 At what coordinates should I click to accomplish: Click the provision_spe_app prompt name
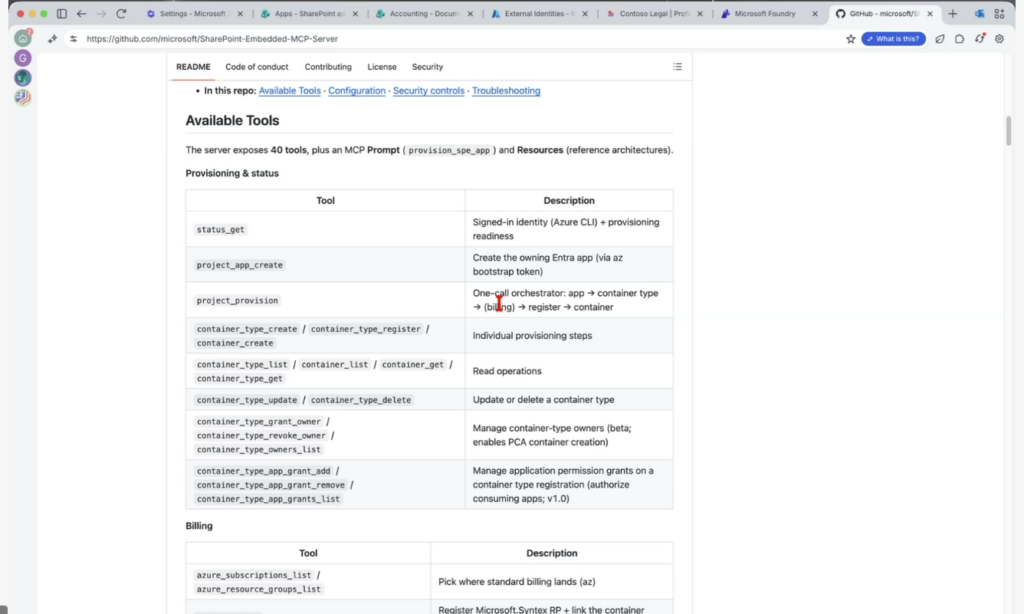click(x=449, y=150)
